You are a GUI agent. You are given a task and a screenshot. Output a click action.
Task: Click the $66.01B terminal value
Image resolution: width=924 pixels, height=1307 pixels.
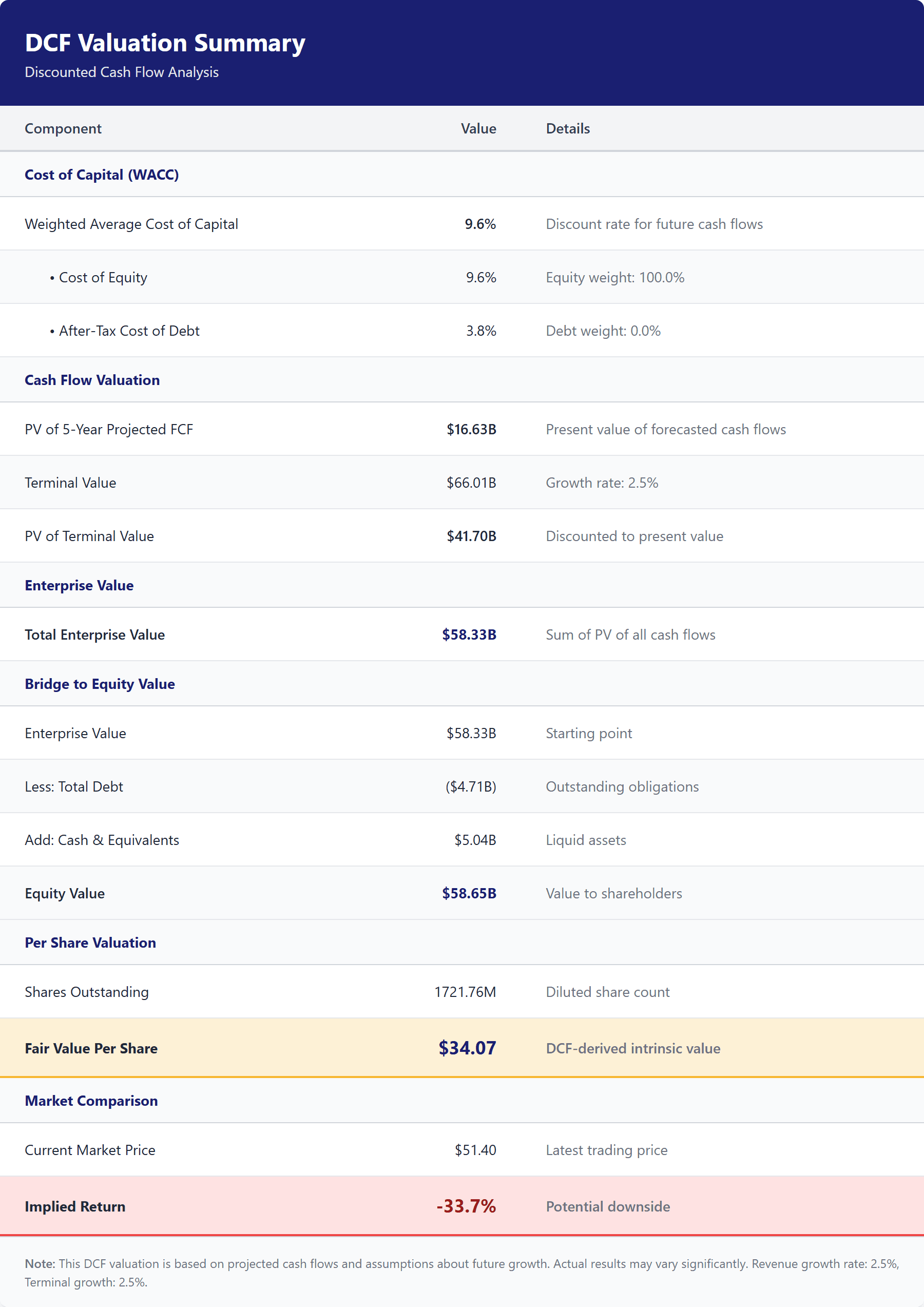471,483
